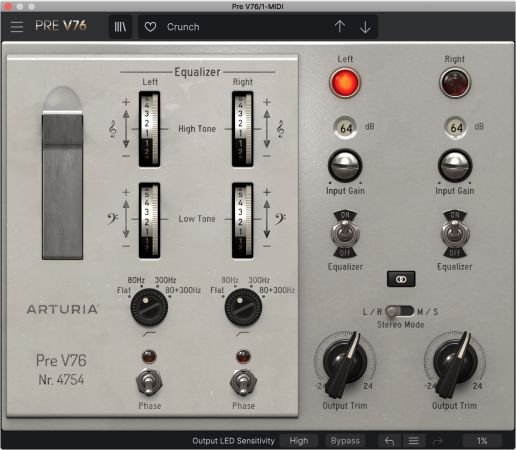Open Output LED Sensitivity High dropdown

click(299, 441)
